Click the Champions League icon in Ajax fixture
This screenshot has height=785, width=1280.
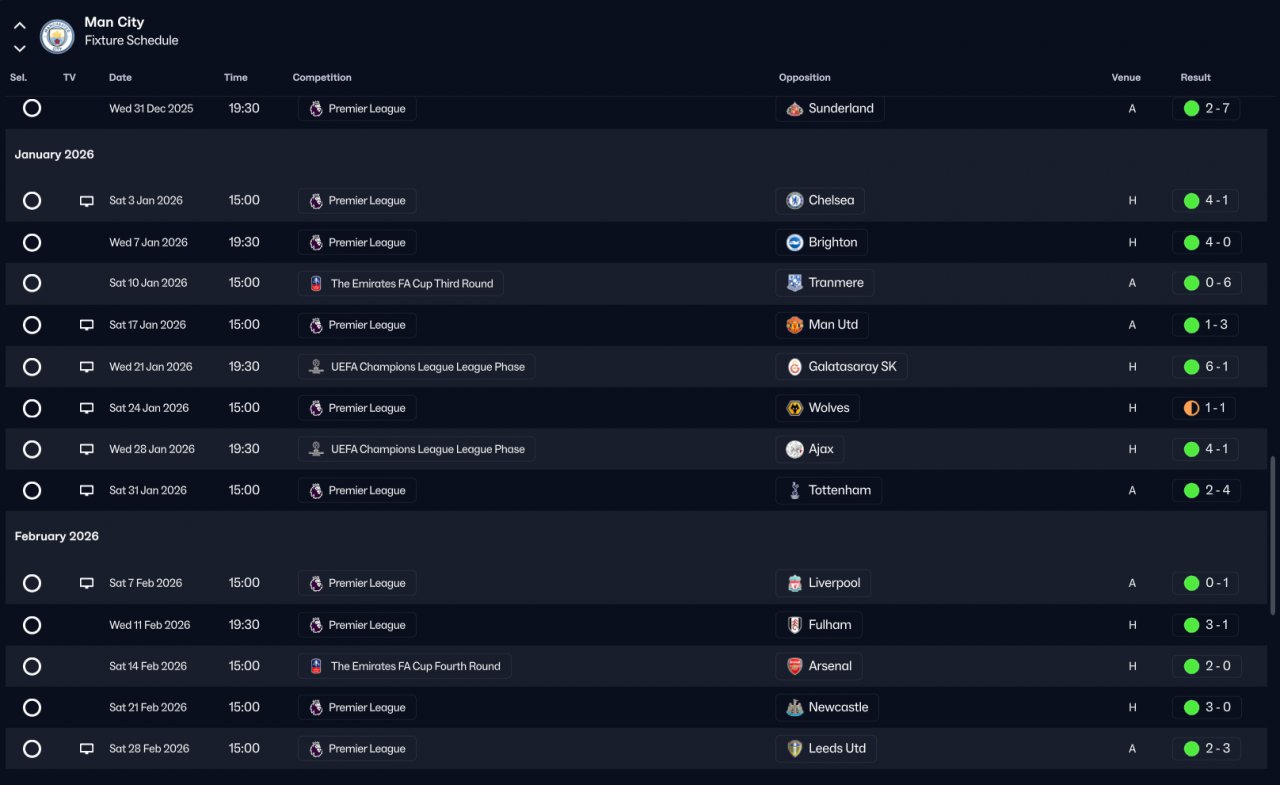(316, 450)
